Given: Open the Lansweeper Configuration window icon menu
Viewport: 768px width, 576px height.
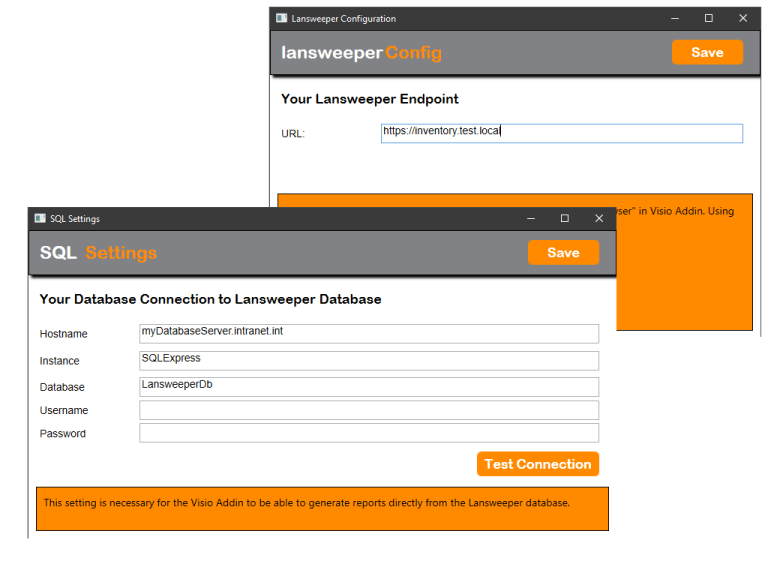Looking at the screenshot, I should tap(282, 18).
